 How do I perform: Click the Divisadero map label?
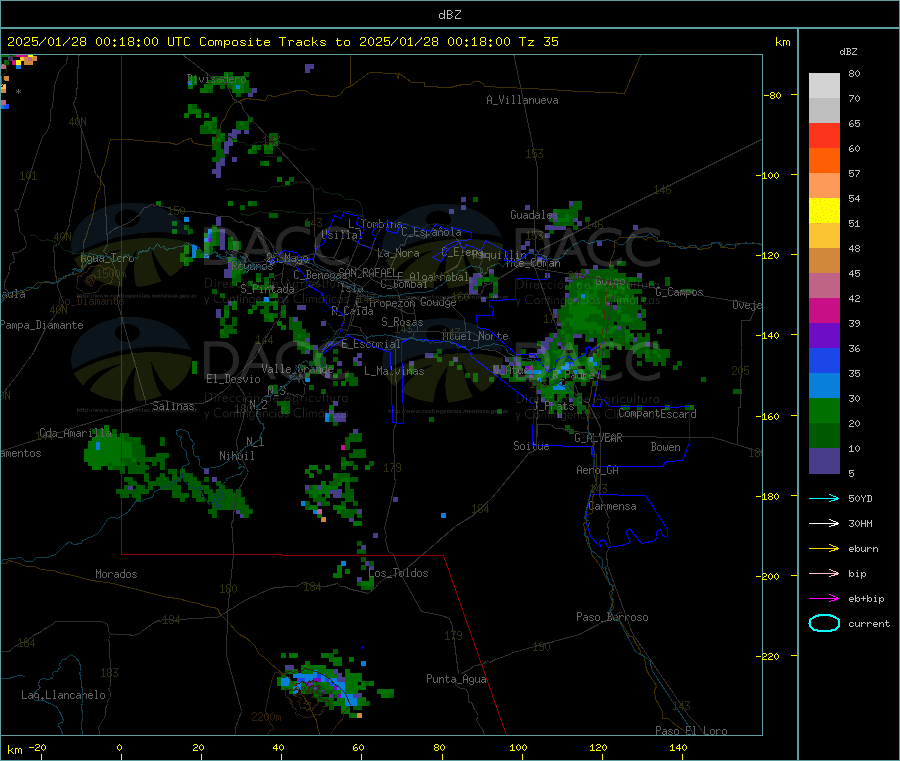[216, 79]
